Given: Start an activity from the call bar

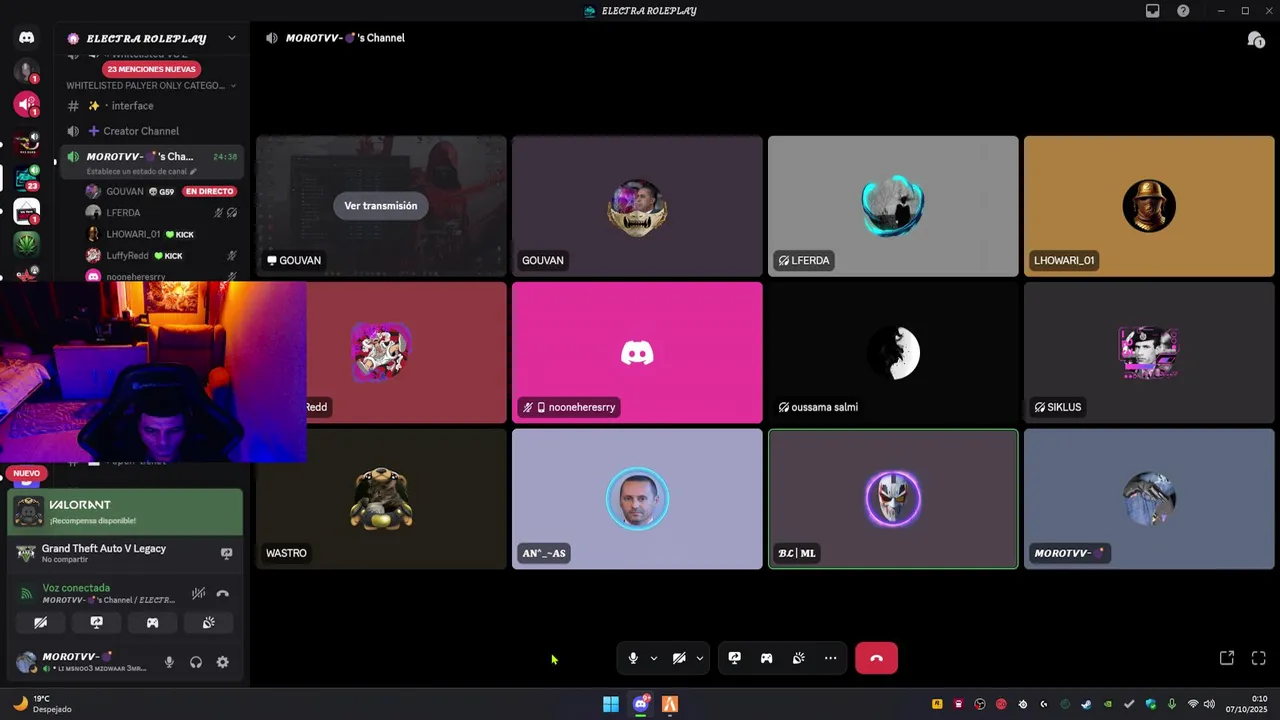Looking at the screenshot, I should pos(766,658).
